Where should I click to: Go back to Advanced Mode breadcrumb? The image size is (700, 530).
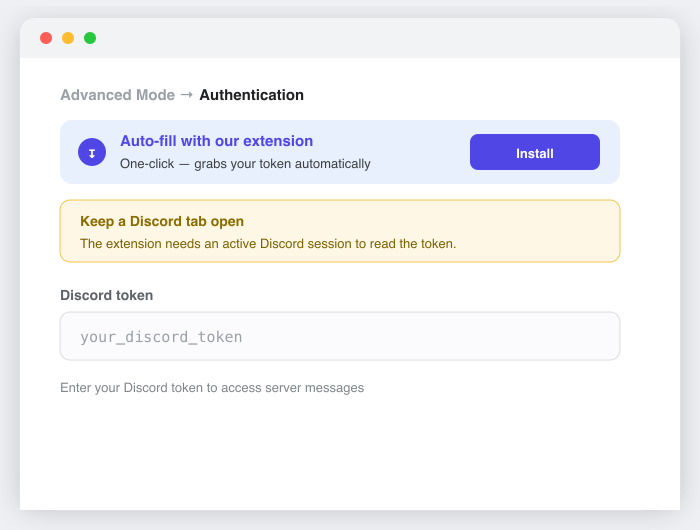coord(117,95)
